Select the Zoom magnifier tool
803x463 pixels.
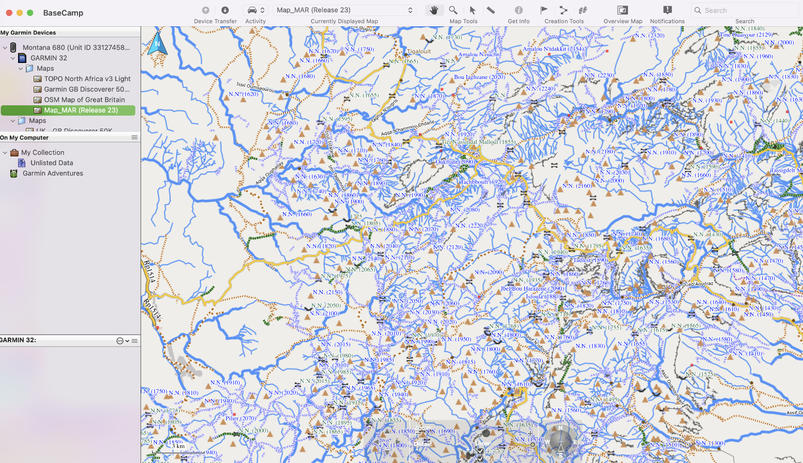[453, 10]
